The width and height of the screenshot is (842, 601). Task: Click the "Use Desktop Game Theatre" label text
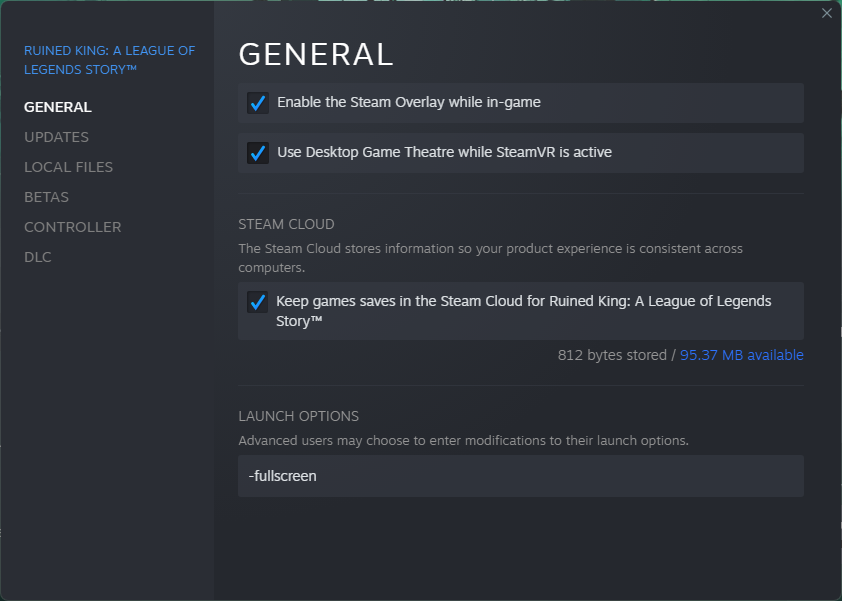444,152
